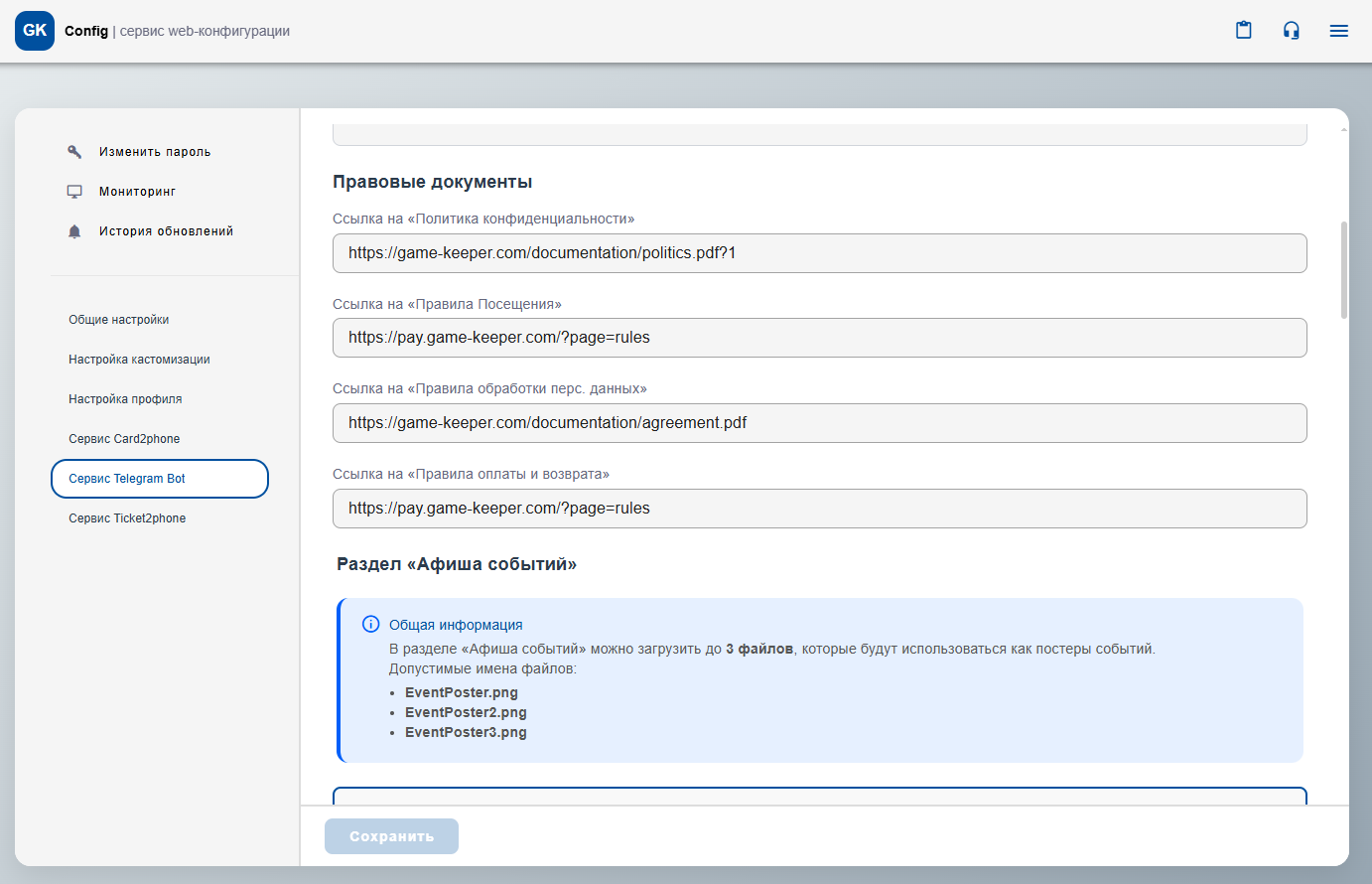This screenshot has height=884, width=1372.
Task: Go to Мониторинг section
Action: (x=137, y=192)
